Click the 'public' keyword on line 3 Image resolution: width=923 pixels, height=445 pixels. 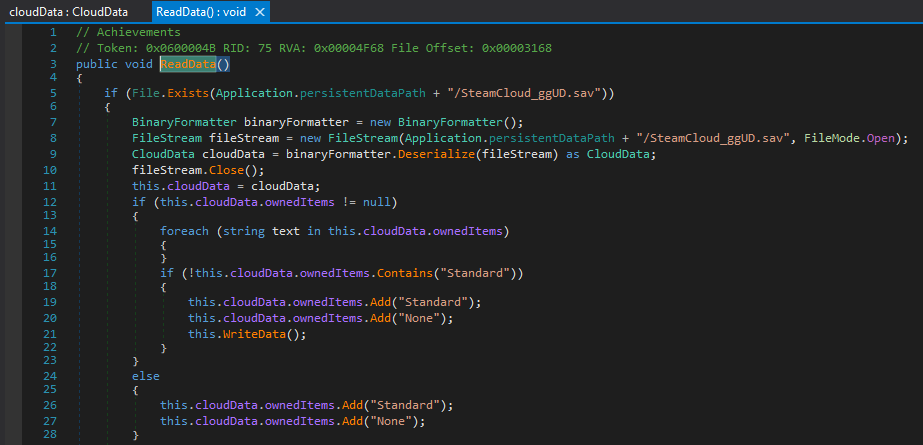pos(97,64)
